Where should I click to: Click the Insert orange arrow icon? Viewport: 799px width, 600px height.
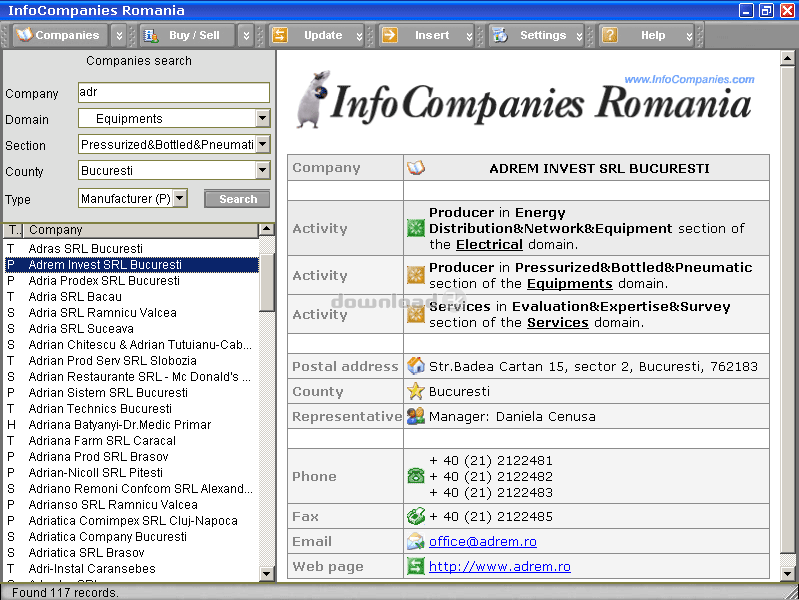[390, 35]
